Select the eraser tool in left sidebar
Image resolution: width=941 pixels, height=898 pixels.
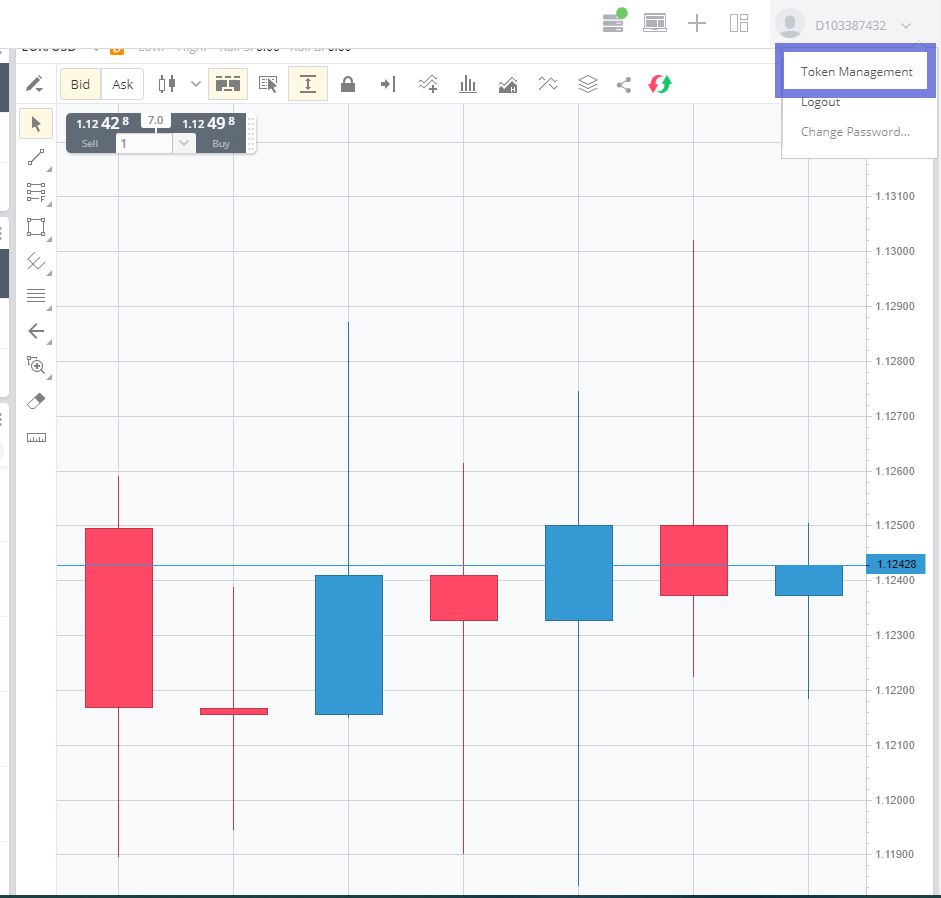[36, 401]
